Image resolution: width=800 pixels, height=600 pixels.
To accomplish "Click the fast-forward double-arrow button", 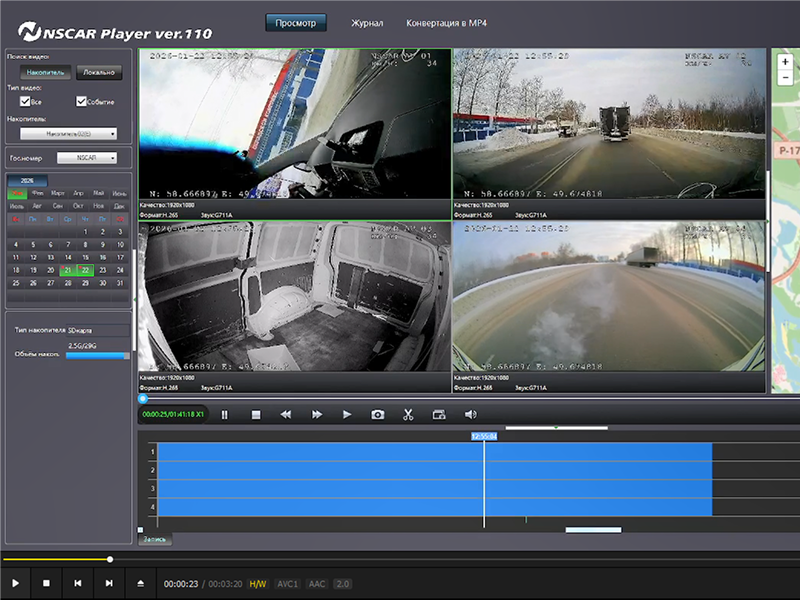I will 317,414.
